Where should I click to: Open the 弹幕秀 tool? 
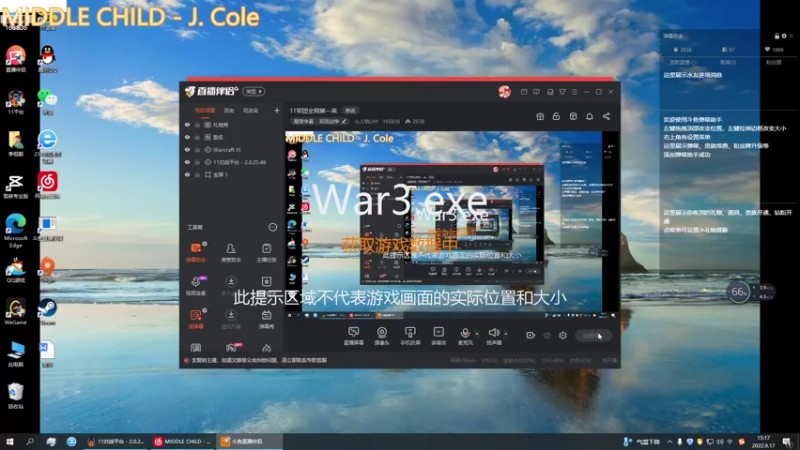tap(266, 319)
